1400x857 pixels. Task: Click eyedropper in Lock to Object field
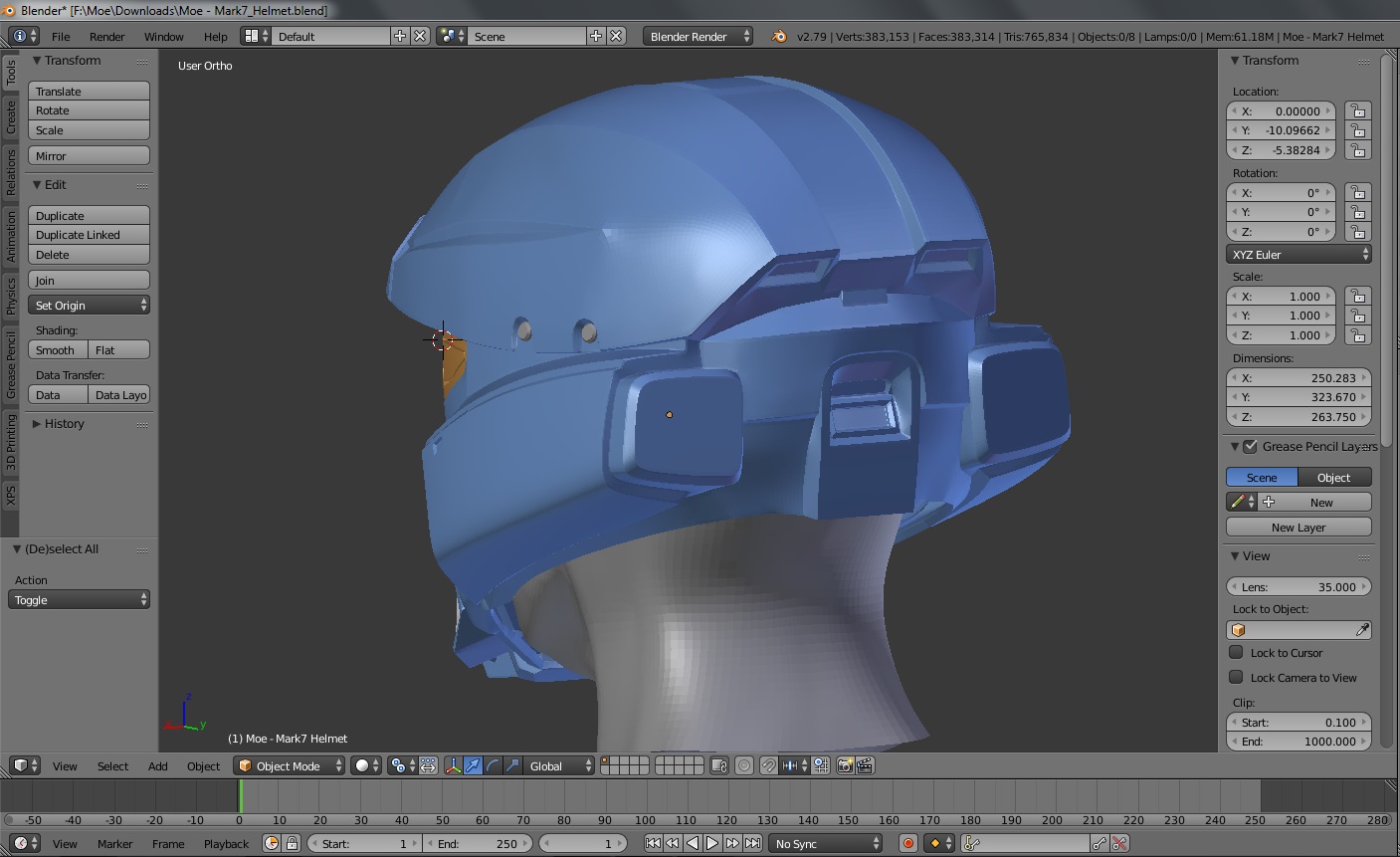click(1362, 630)
